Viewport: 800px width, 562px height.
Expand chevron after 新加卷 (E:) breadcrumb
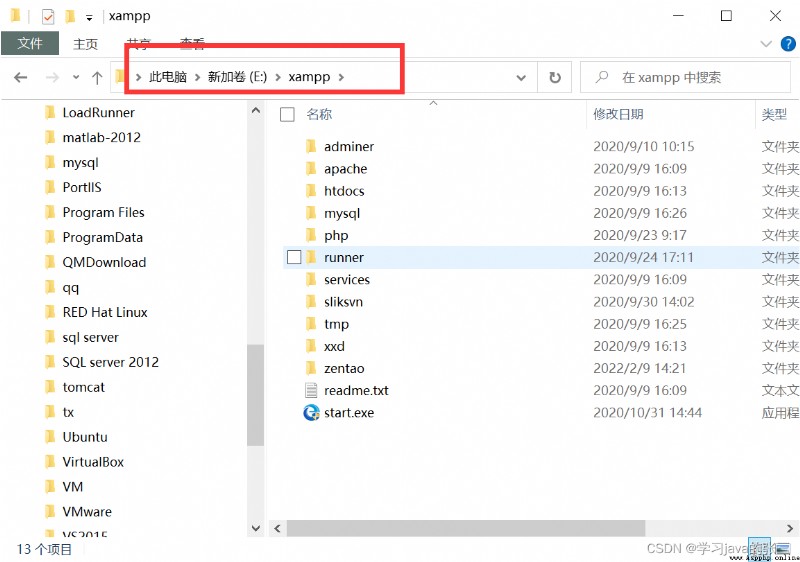coord(278,78)
